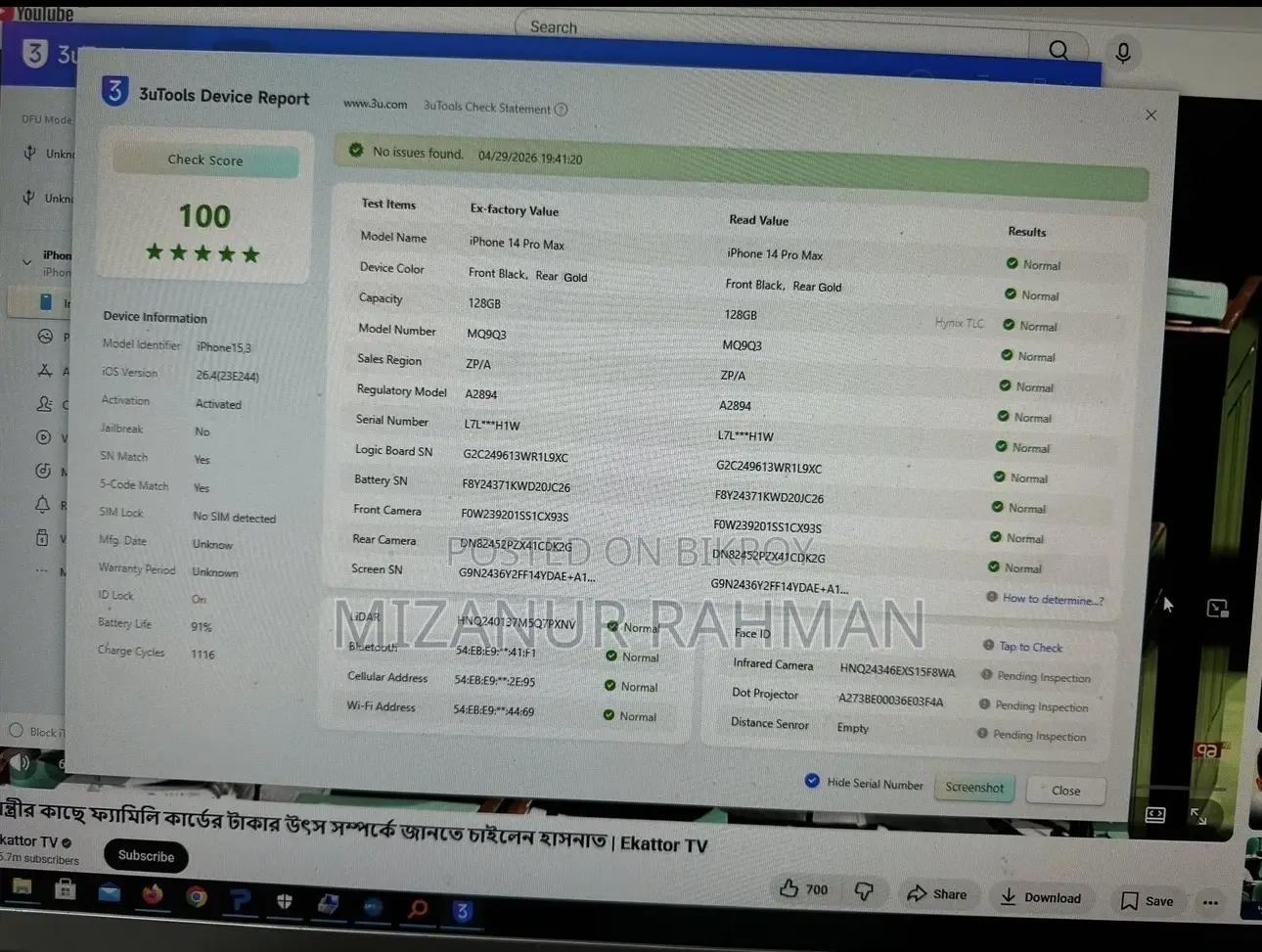Switch to 3uTools via its taskbar icon

click(463, 911)
